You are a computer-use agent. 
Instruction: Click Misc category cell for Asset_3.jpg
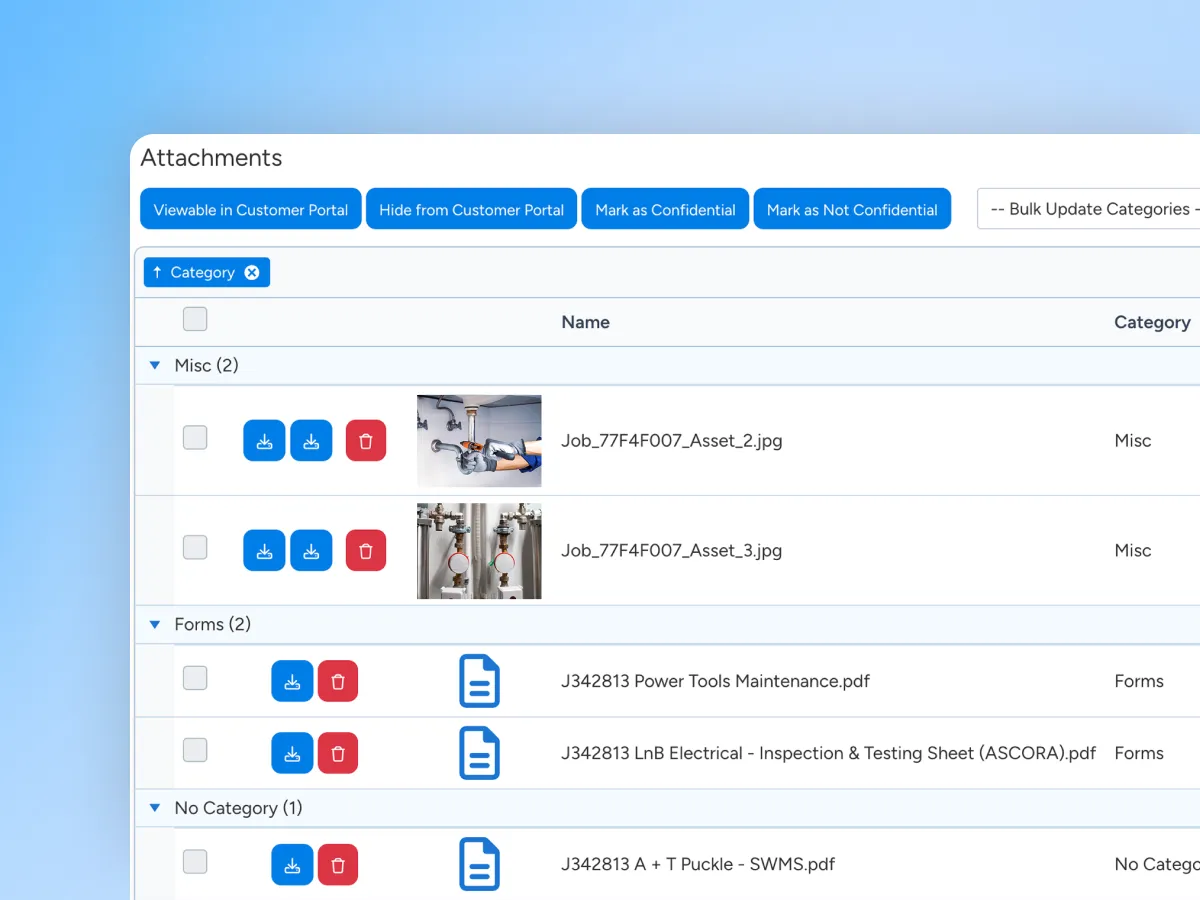1133,551
